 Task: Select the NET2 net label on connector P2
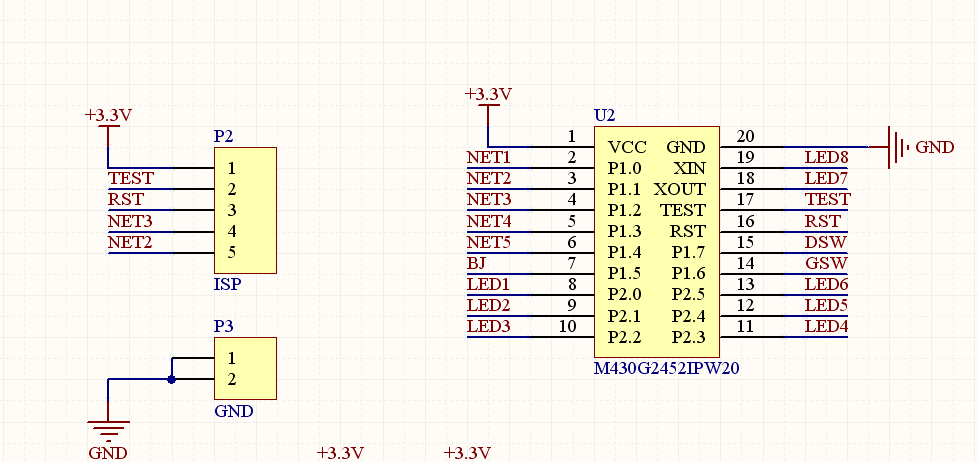[130, 242]
